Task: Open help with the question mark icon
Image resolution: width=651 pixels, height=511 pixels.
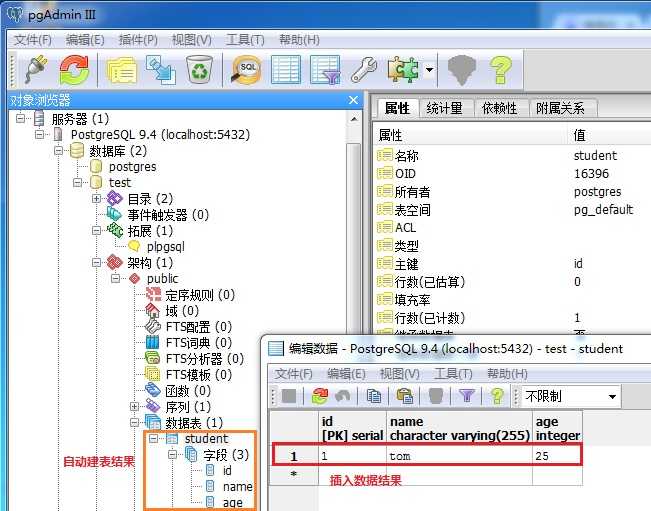Action: pos(500,70)
